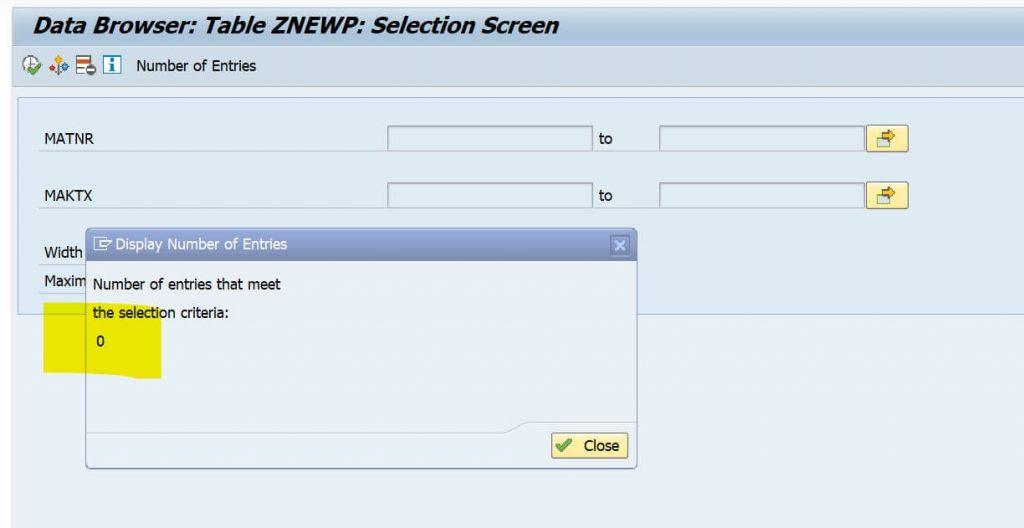Focus the MATNR upper-limit input field
The height and width of the screenshot is (528, 1024).
[762, 139]
